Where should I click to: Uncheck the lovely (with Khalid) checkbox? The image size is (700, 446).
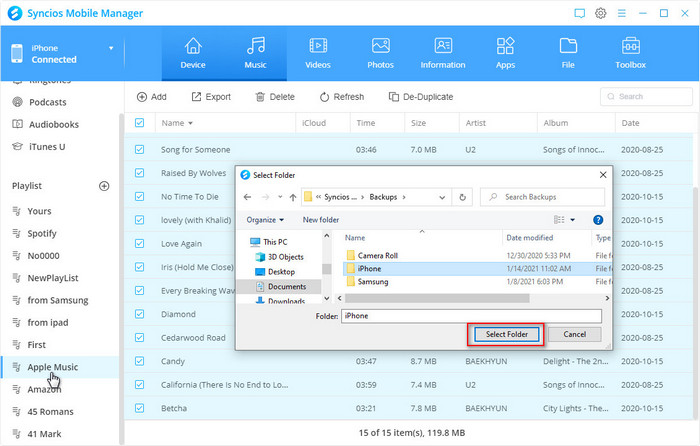point(139,220)
